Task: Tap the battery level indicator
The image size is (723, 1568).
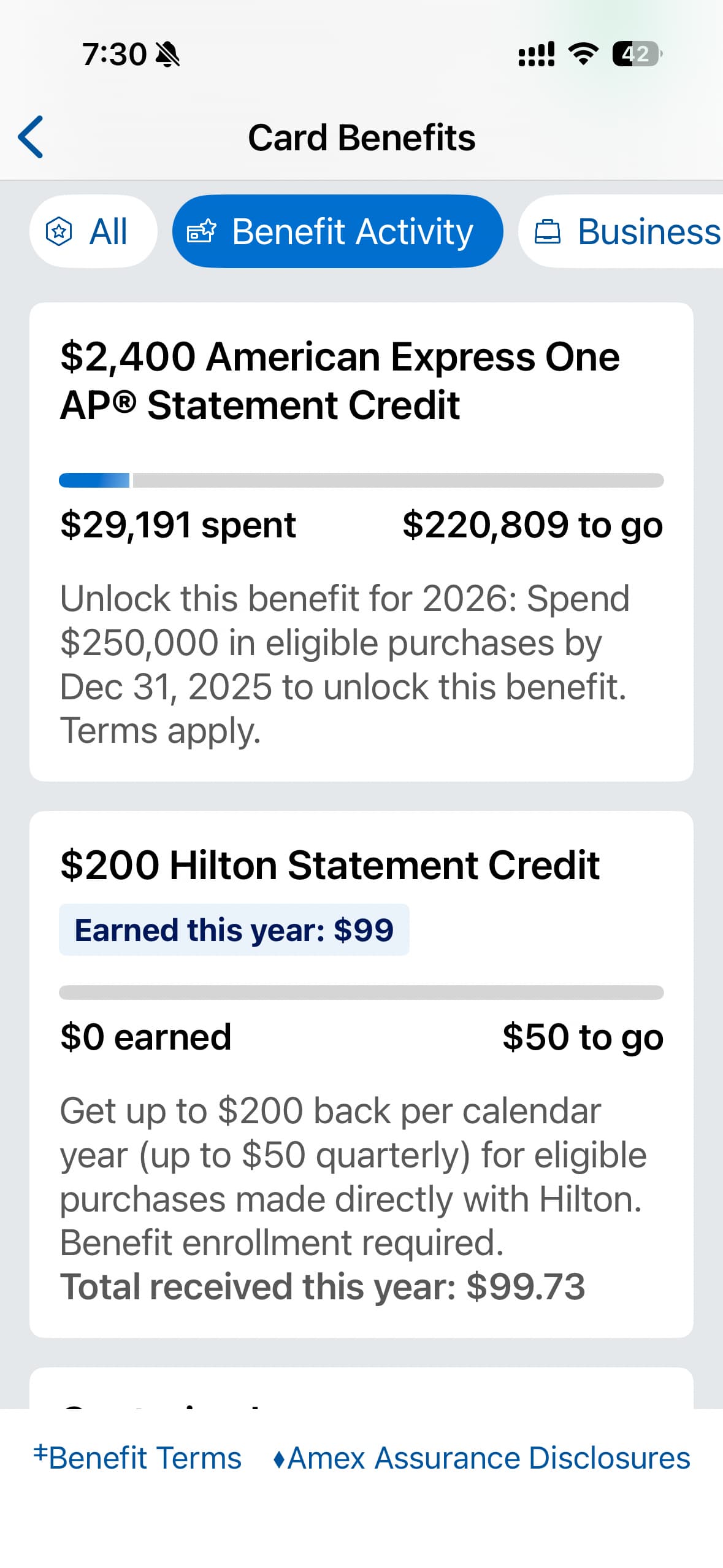Action: click(x=637, y=54)
